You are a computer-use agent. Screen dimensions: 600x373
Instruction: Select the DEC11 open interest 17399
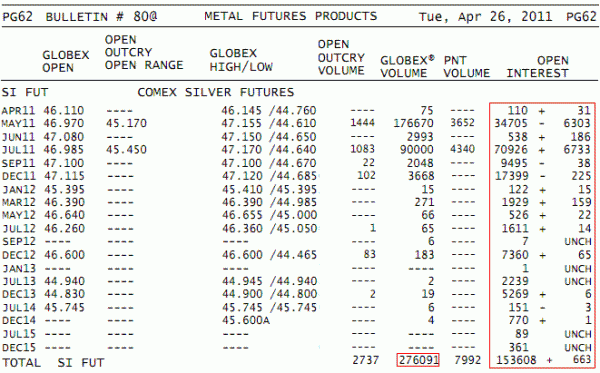512,176
